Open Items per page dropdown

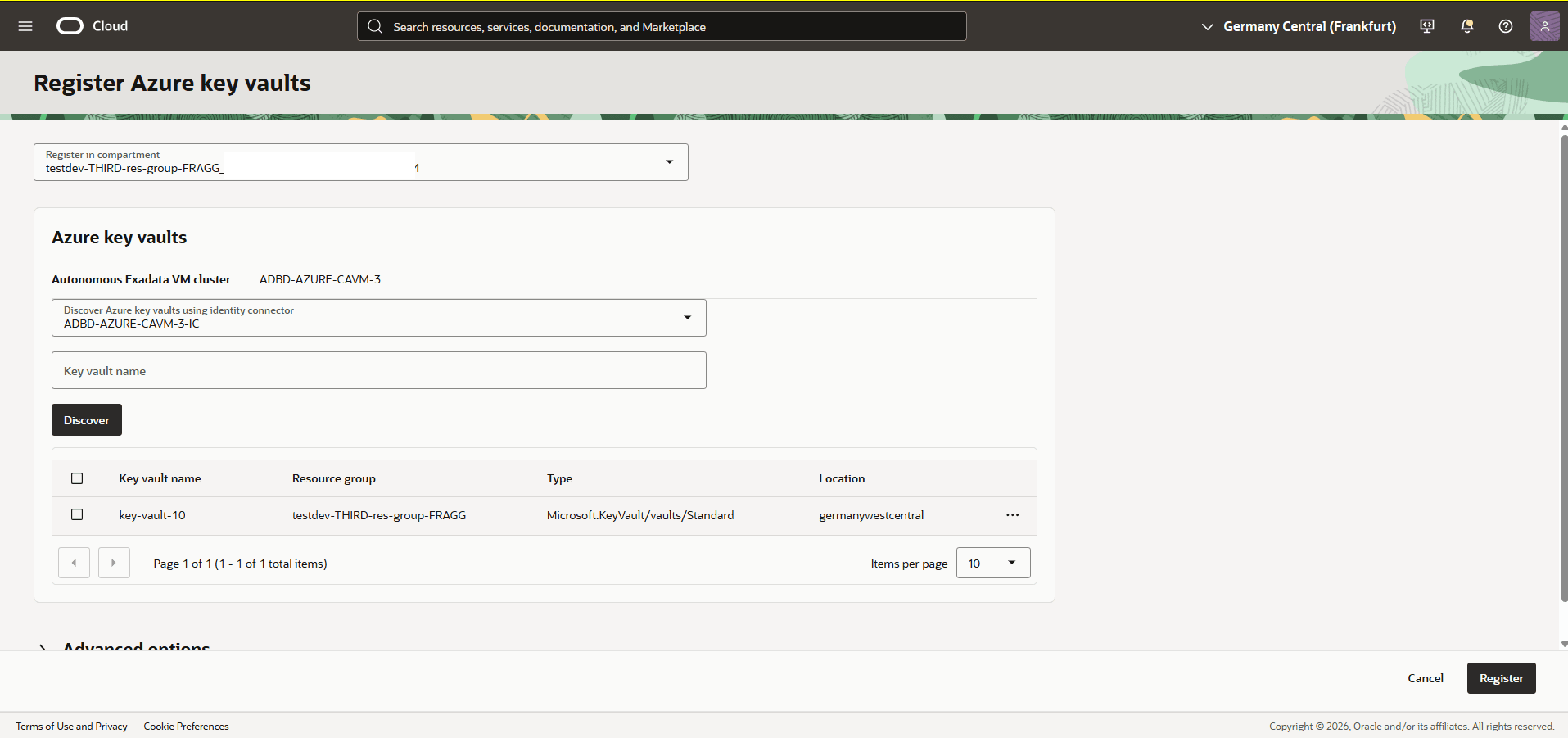[x=993, y=563]
